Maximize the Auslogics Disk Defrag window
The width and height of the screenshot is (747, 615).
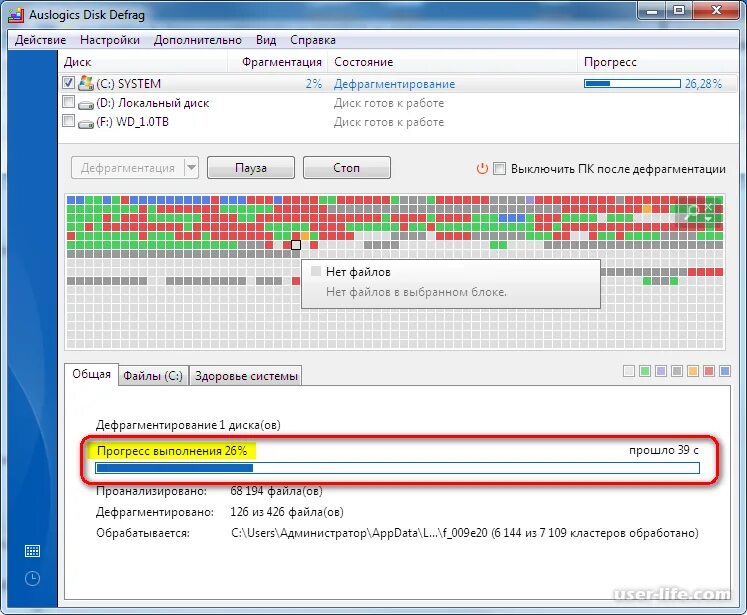click(x=679, y=11)
